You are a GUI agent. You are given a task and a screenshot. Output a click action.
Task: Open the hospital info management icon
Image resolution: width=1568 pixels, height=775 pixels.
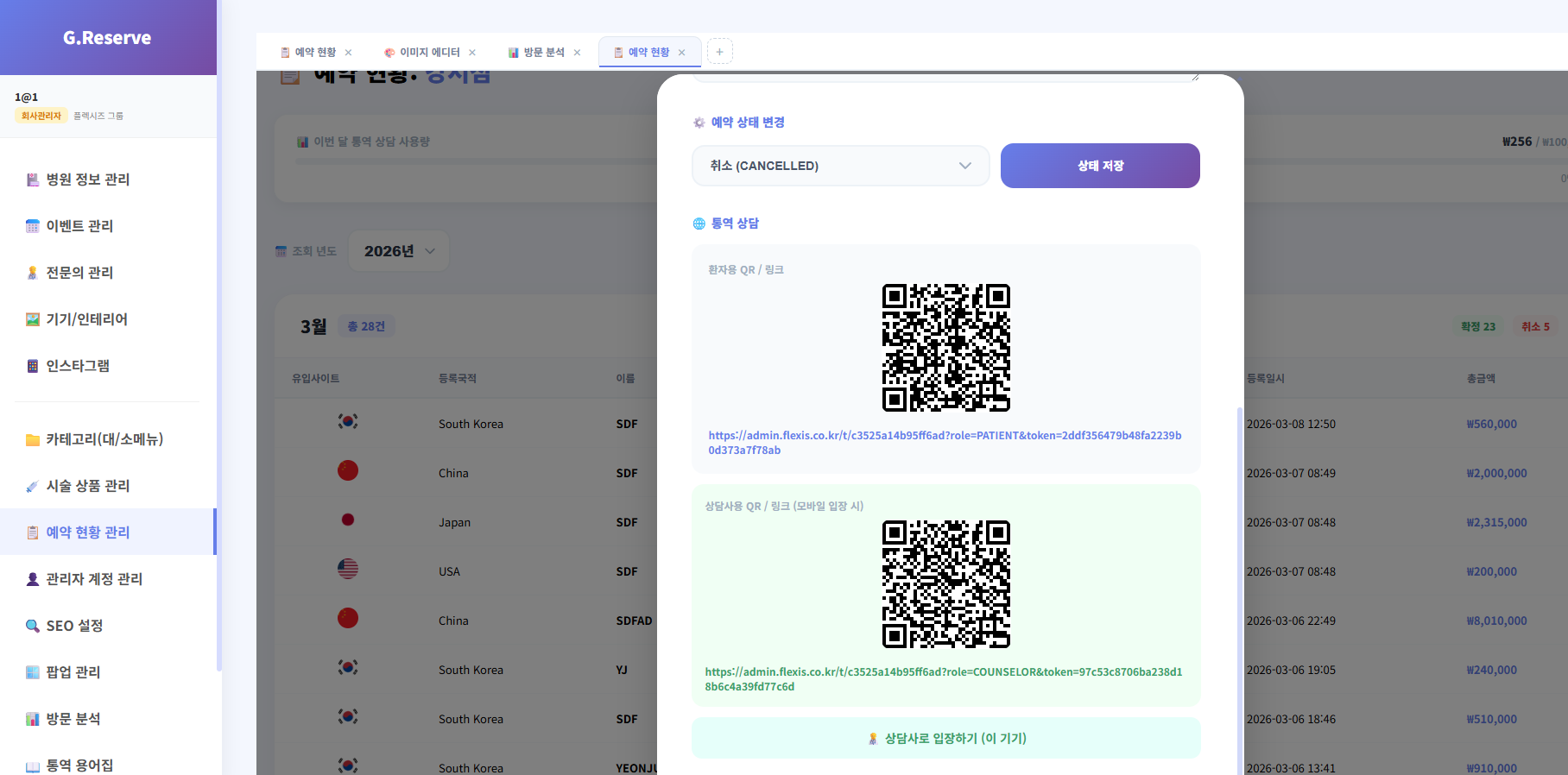pos(33,180)
